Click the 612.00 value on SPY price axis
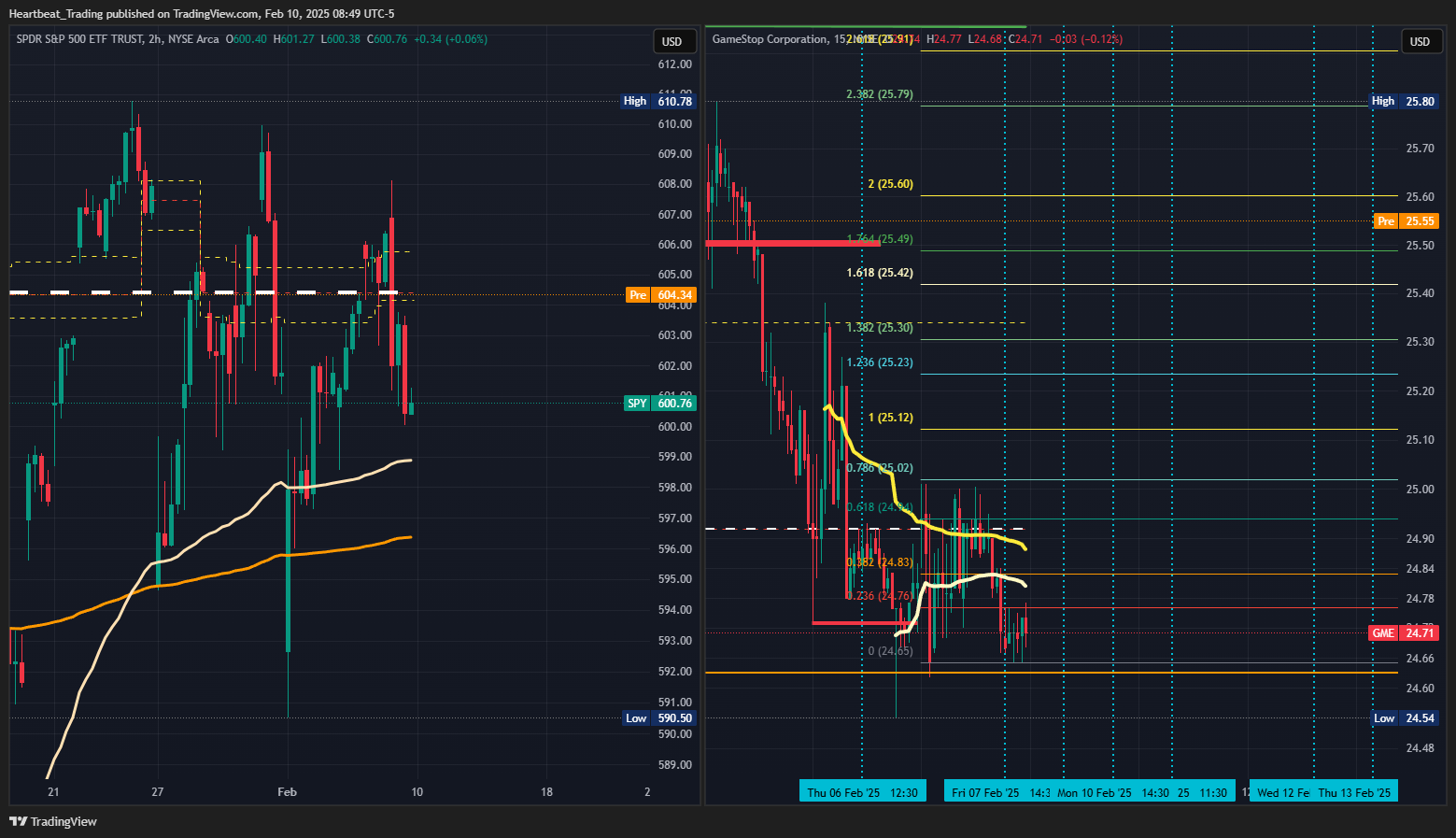 tap(675, 64)
